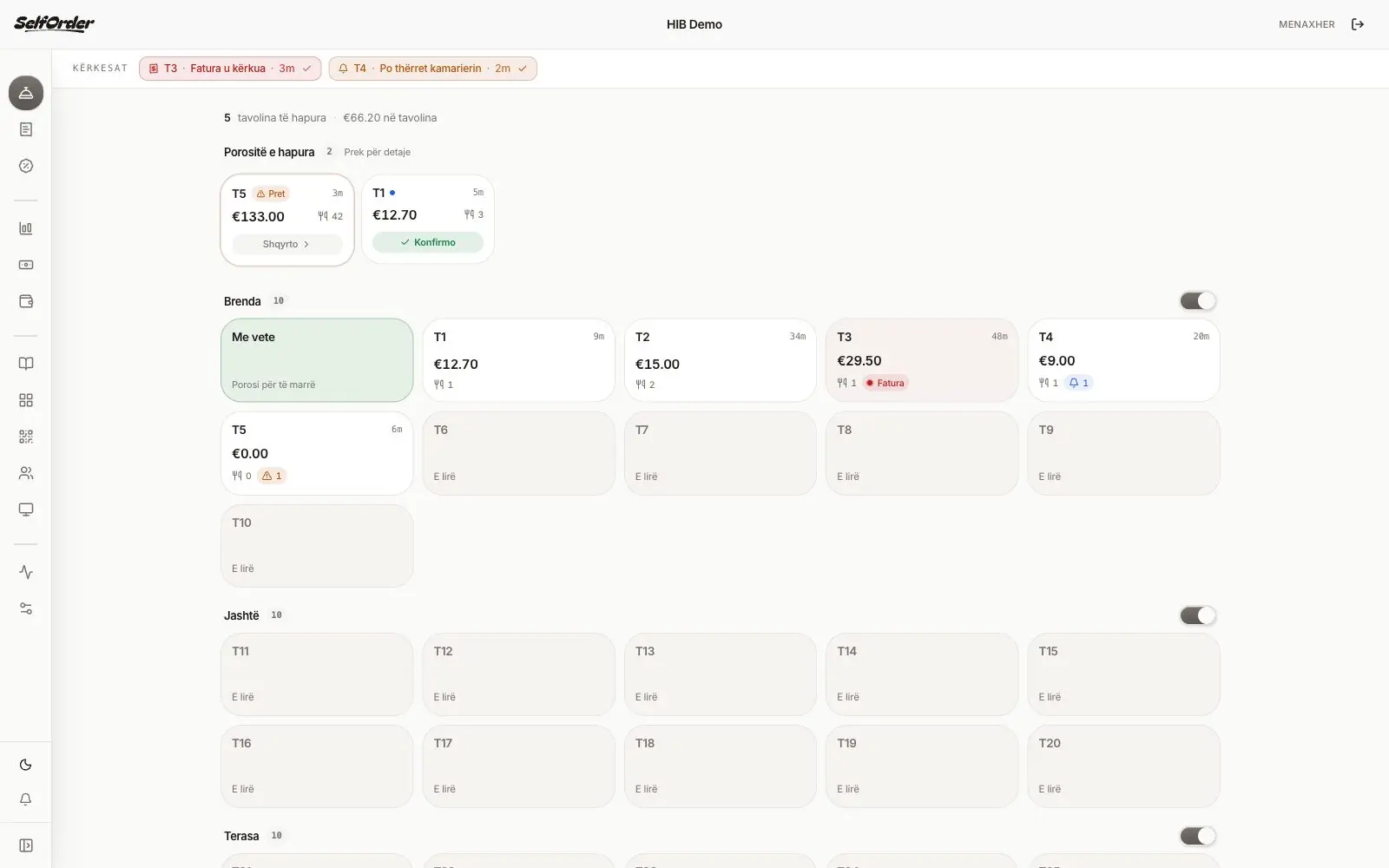Open the menu book icon in sidebar

coord(26,364)
